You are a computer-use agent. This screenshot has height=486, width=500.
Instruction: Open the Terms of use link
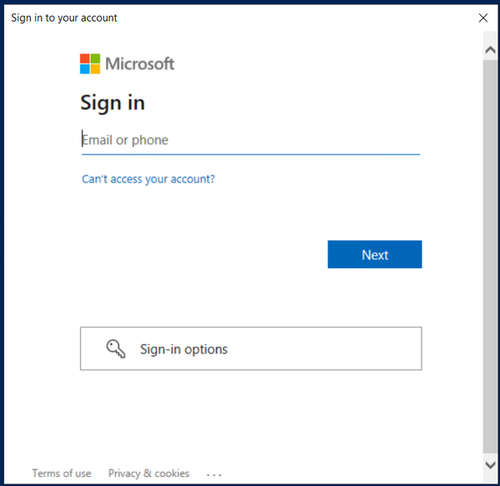62,473
